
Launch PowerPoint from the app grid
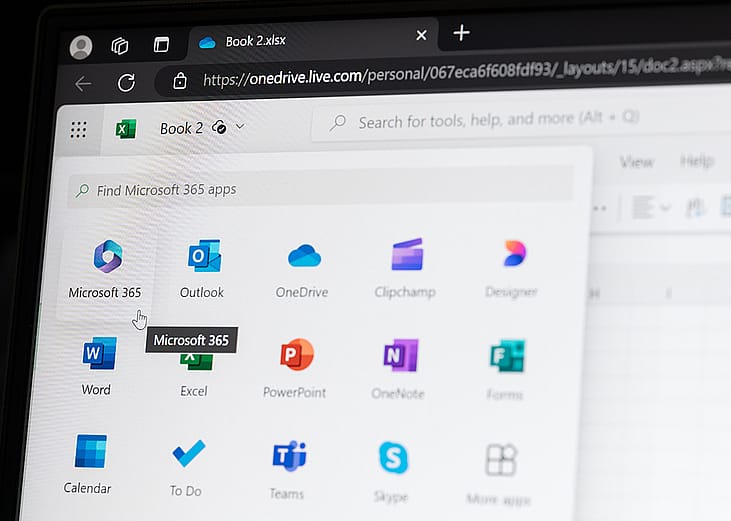(x=295, y=368)
